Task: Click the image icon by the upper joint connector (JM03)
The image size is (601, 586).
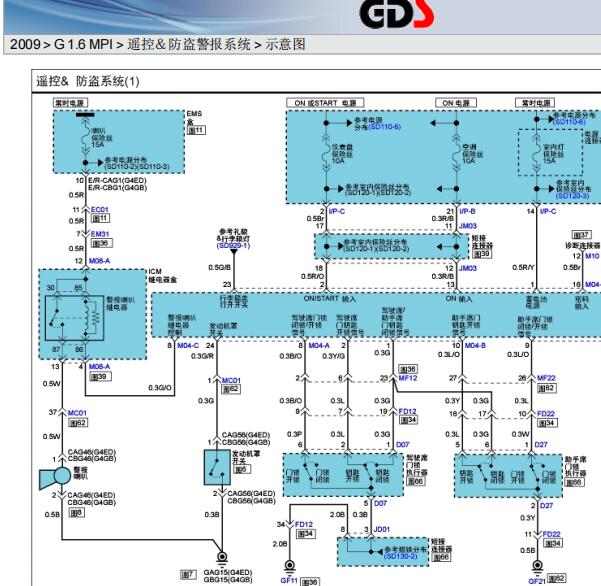Action: click(x=482, y=254)
